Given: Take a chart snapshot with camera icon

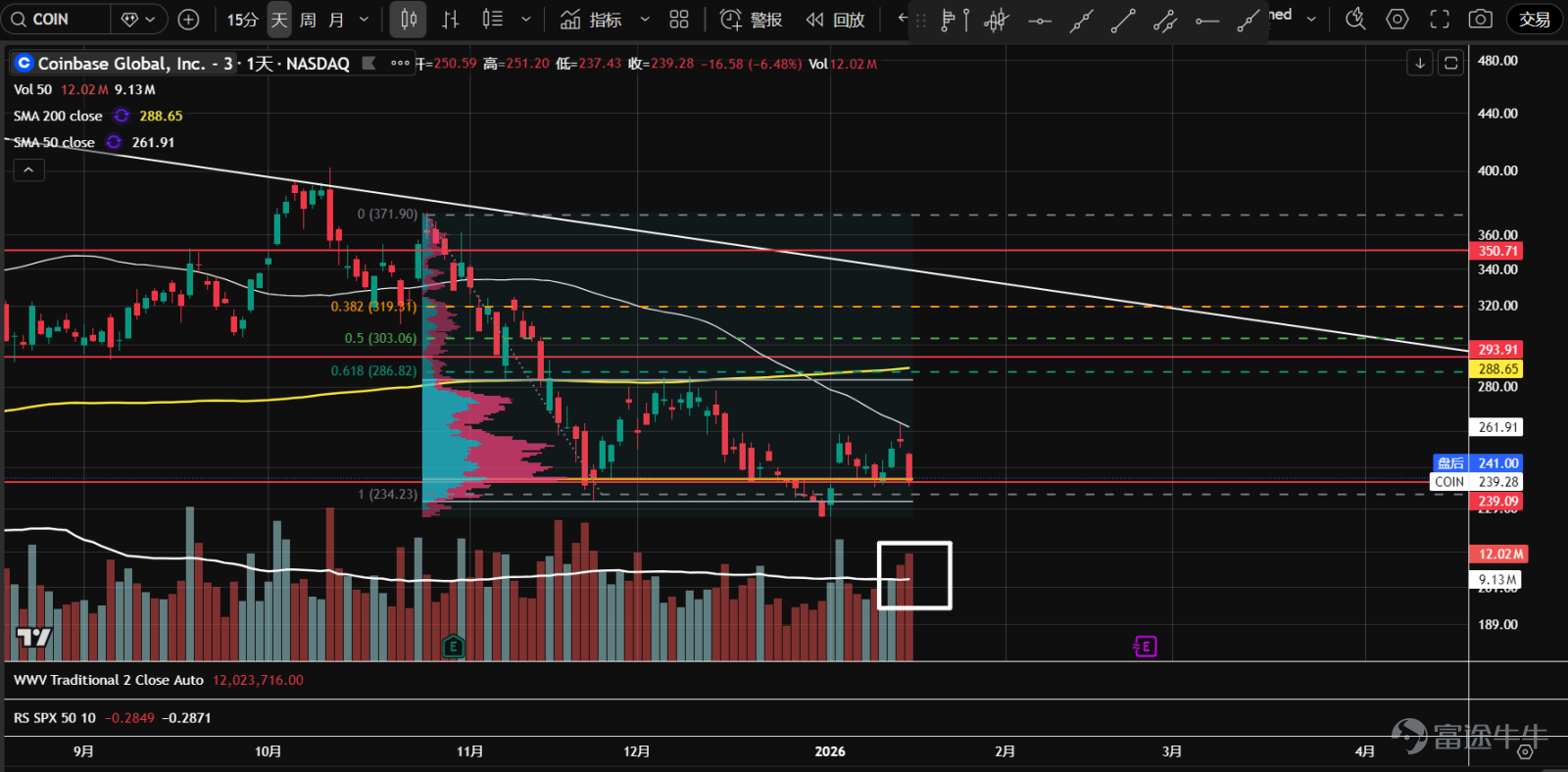Looking at the screenshot, I should [1481, 19].
